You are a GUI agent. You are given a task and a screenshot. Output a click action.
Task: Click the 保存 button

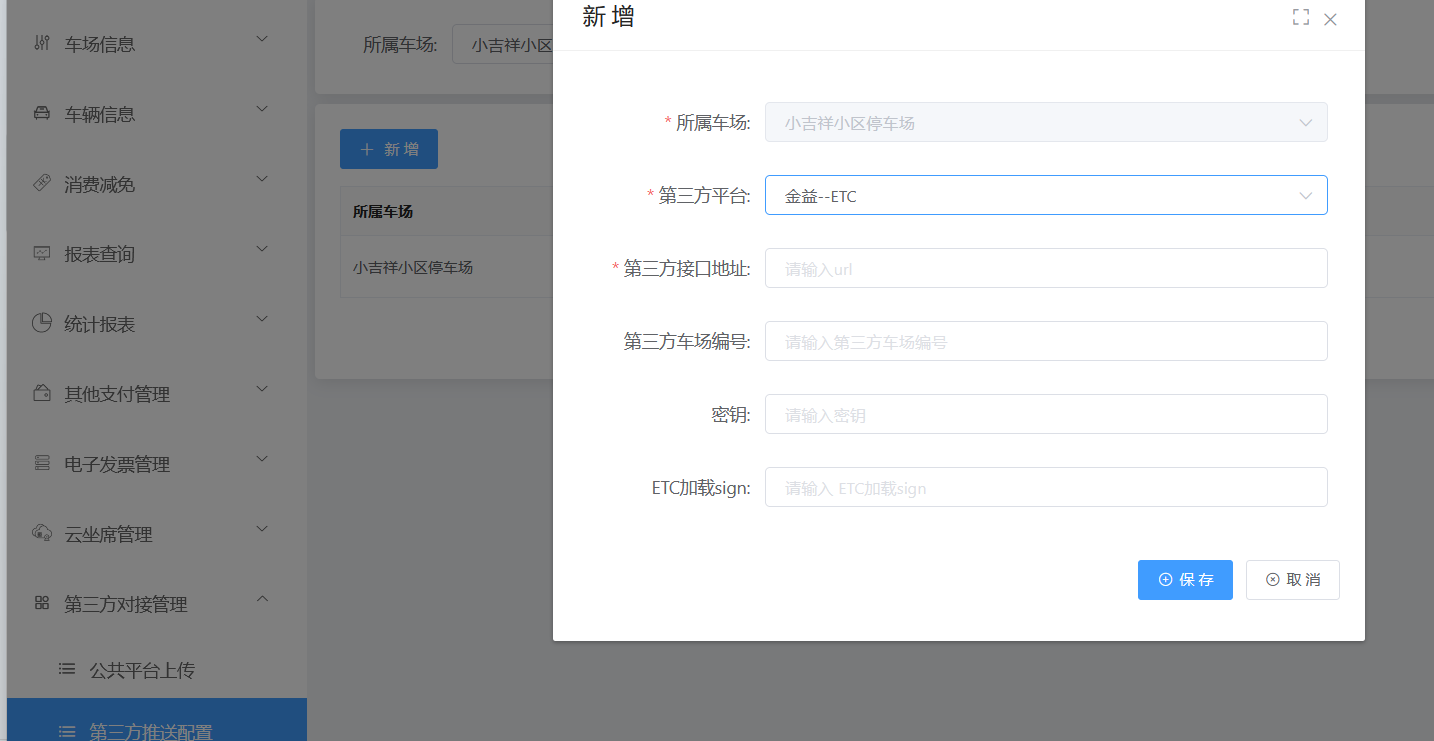pos(1185,580)
